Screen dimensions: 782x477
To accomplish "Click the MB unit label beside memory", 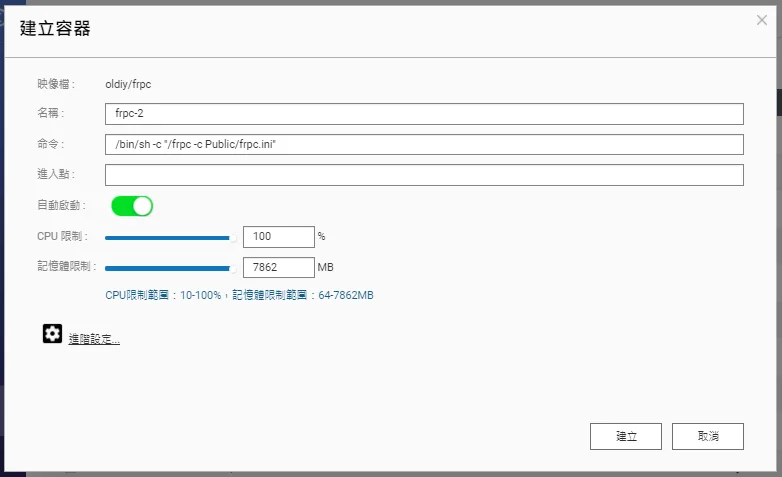I will tap(325, 268).
